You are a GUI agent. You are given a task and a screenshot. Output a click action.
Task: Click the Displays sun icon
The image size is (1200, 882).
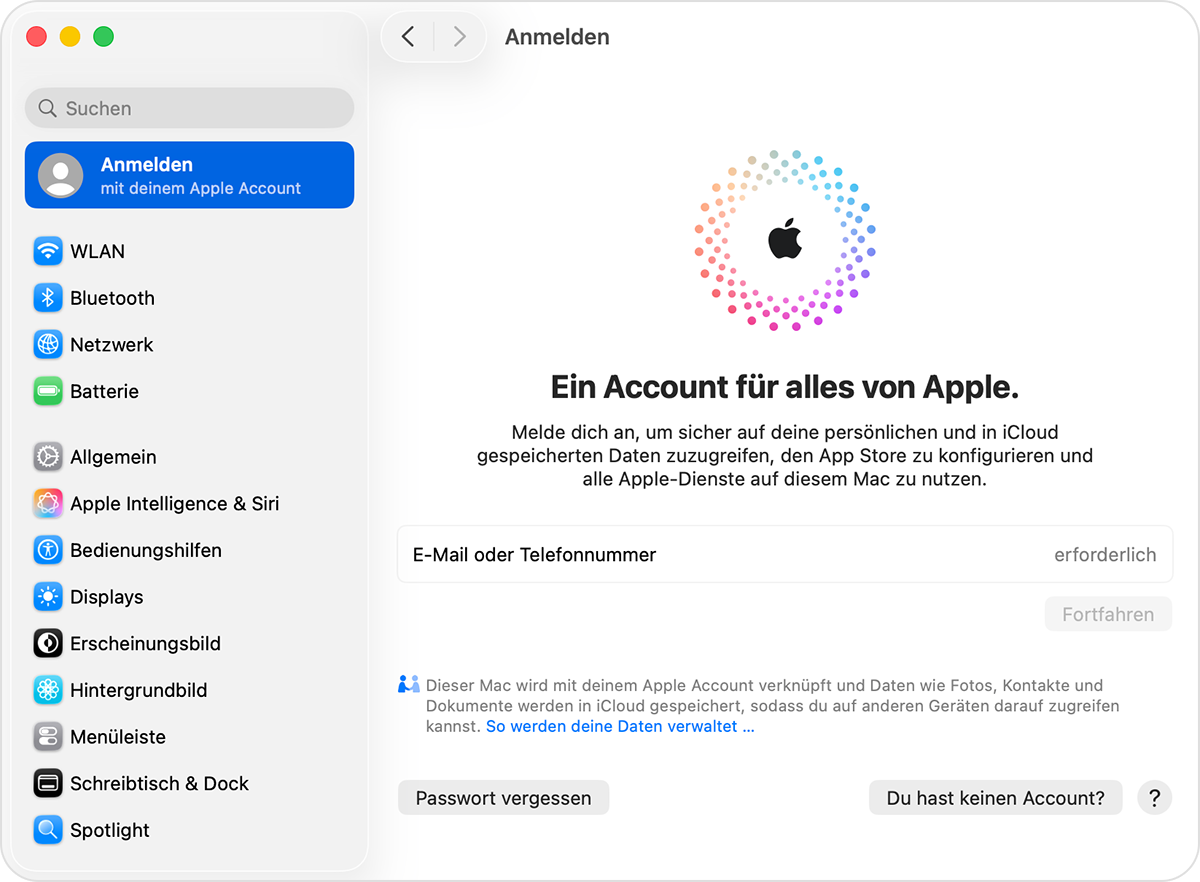coord(48,597)
